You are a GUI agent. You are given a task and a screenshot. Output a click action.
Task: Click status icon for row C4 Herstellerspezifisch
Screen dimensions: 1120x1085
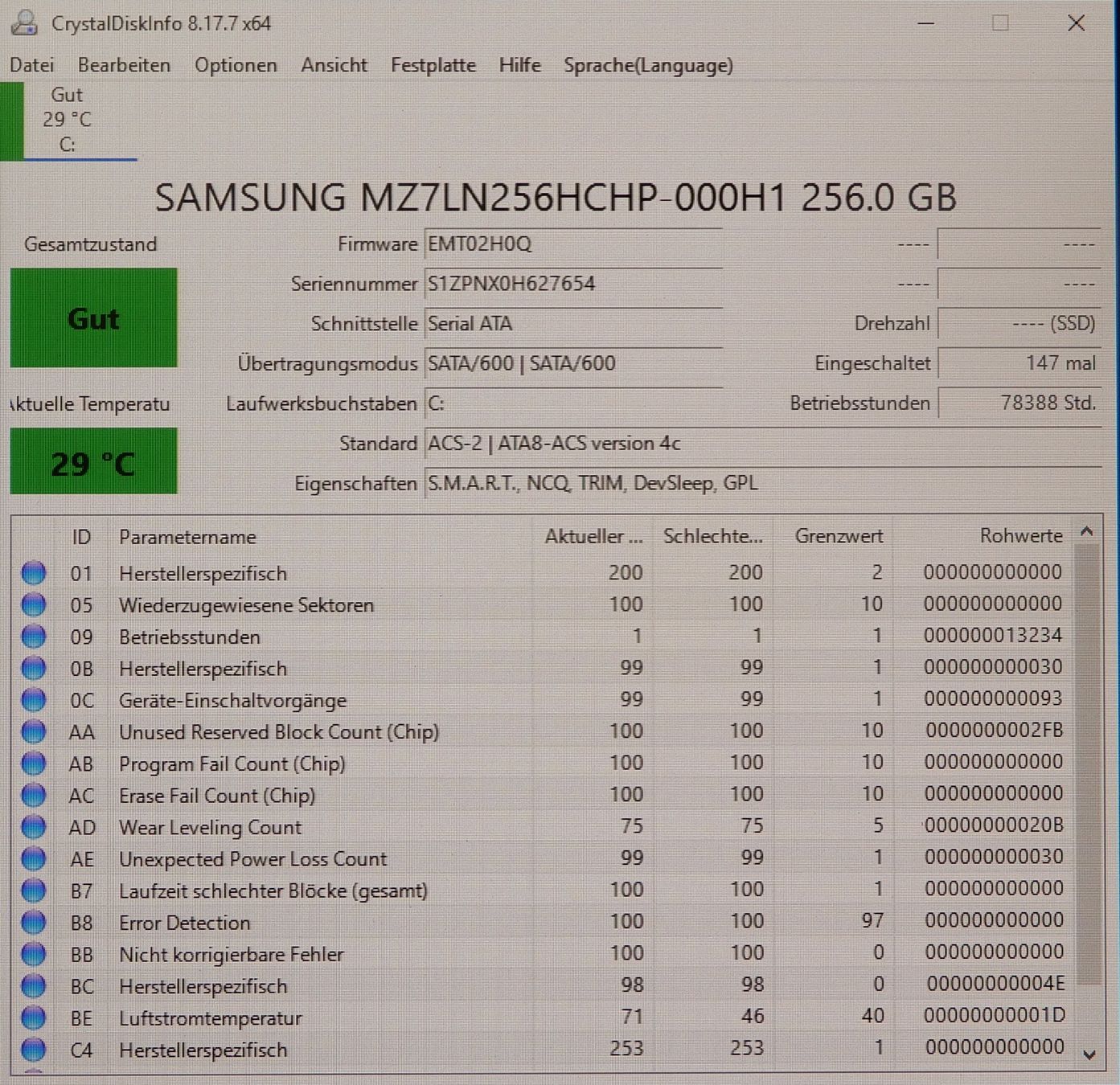point(34,1049)
